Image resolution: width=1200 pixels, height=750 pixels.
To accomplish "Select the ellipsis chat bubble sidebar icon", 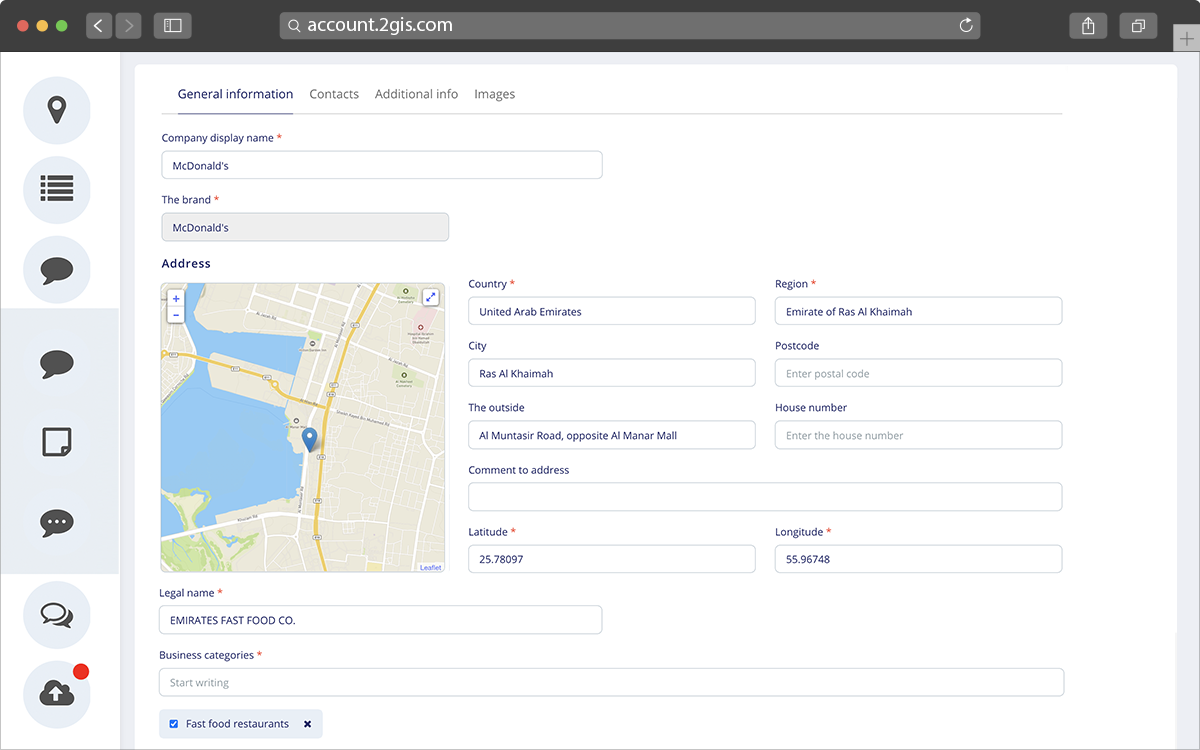I will coord(57,522).
